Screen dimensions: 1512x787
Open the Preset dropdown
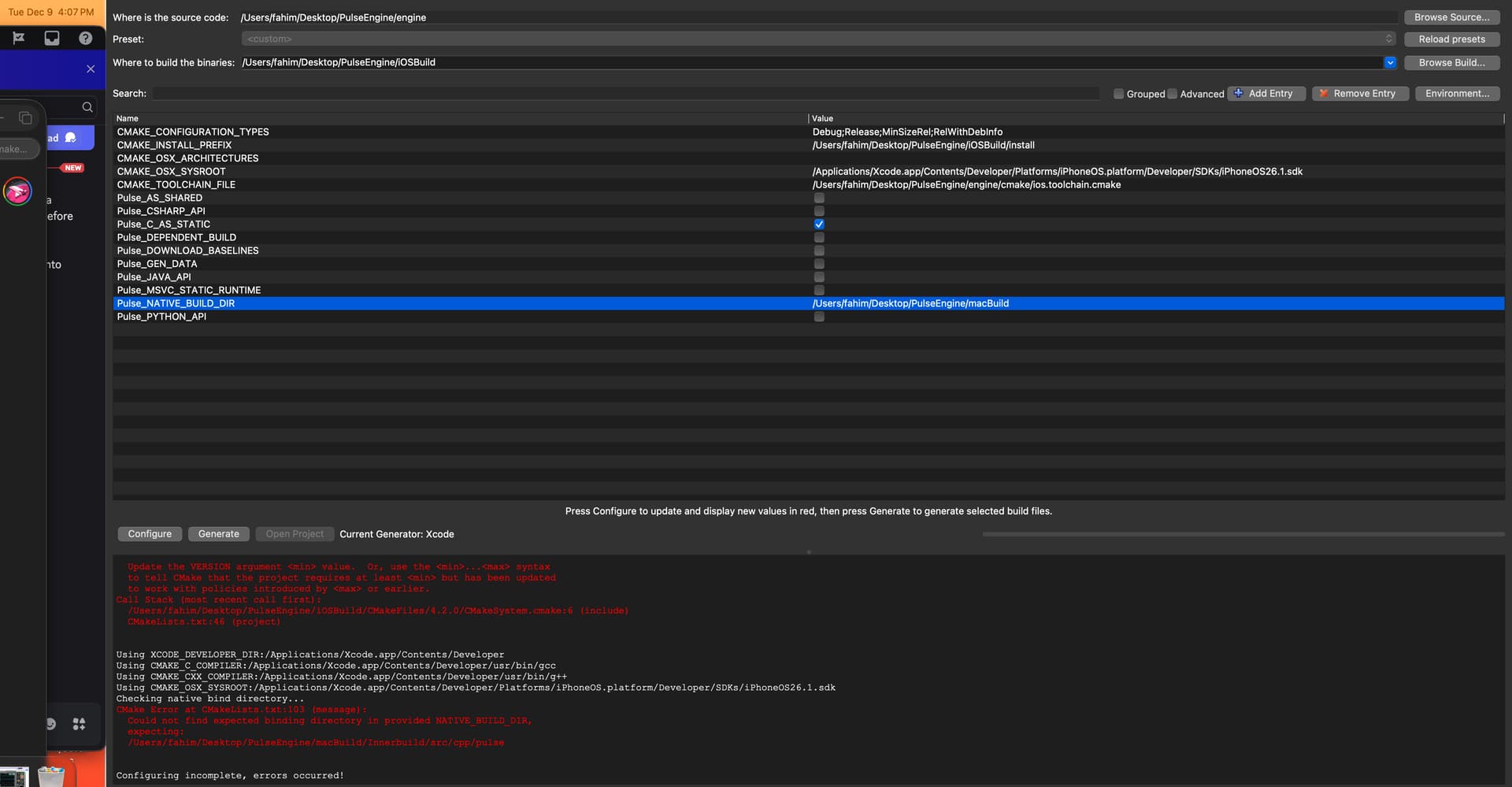(817, 39)
